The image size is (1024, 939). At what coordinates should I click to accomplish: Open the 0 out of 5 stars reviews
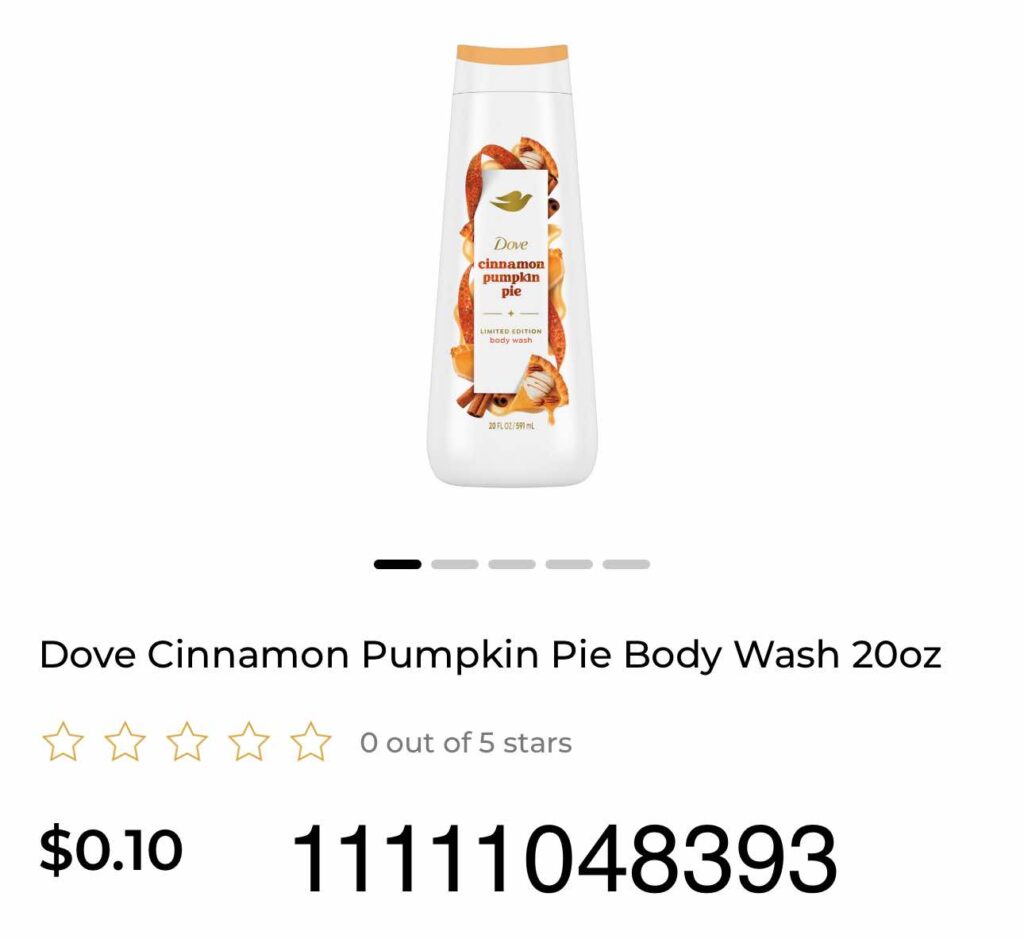coord(466,742)
